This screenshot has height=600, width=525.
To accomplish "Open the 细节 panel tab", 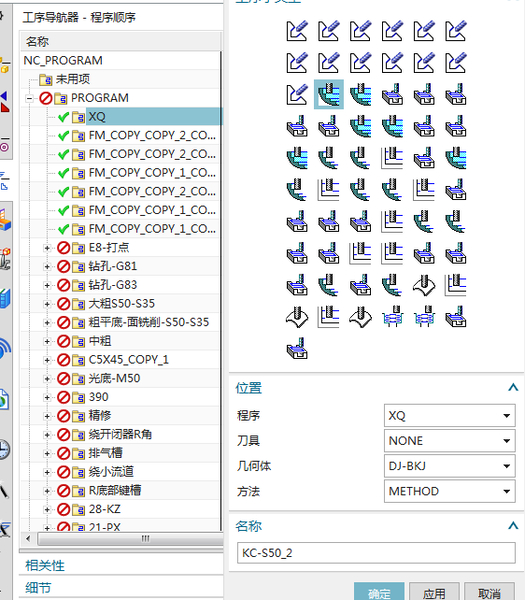I will coord(38,588).
